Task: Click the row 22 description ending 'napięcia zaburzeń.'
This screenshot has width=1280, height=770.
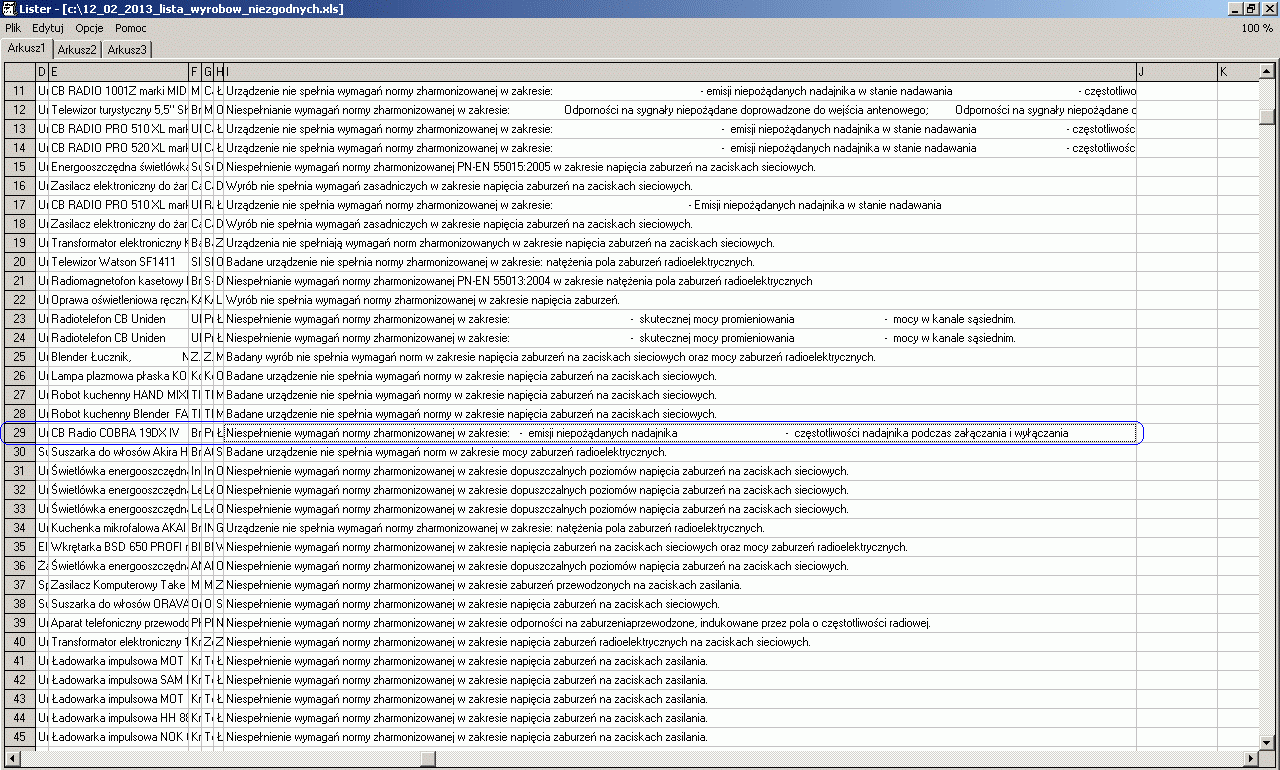Action: [x=680, y=300]
